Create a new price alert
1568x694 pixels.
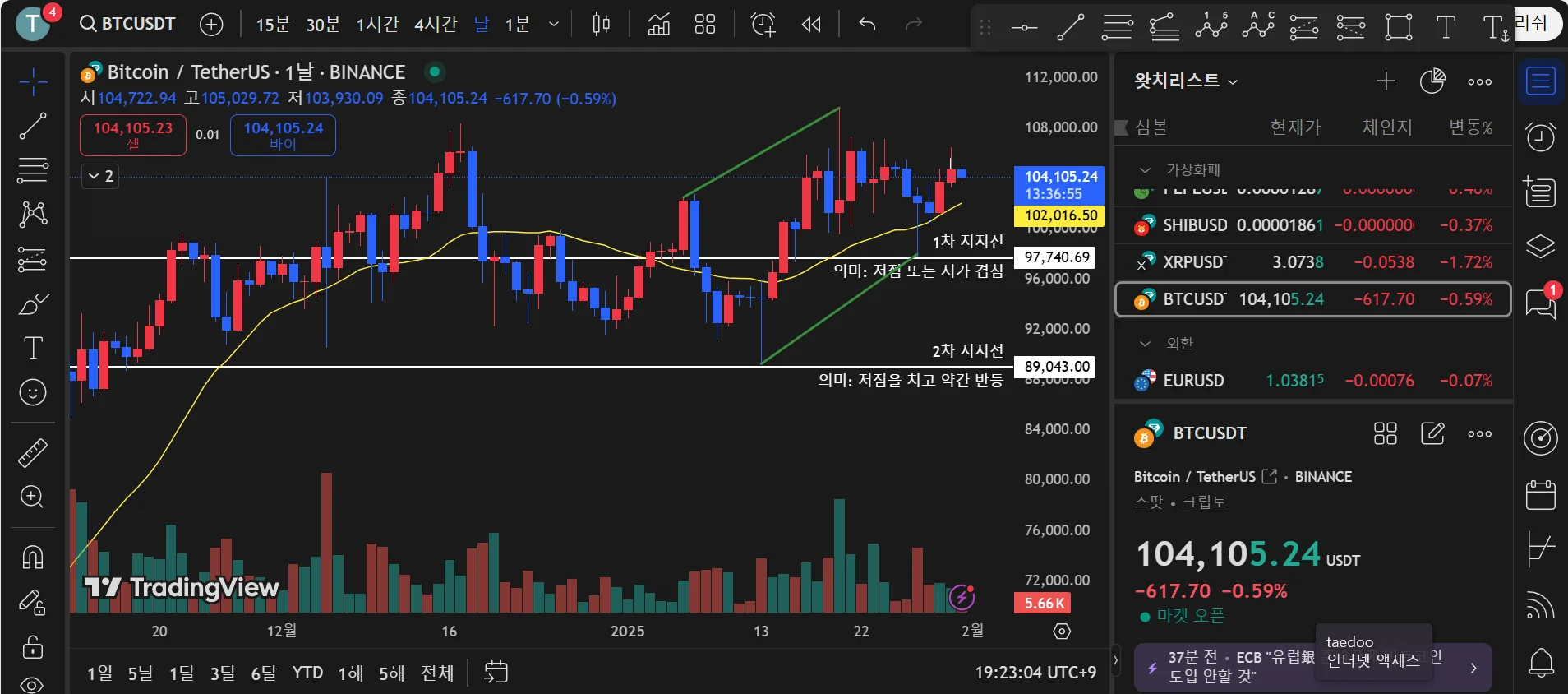point(763,25)
